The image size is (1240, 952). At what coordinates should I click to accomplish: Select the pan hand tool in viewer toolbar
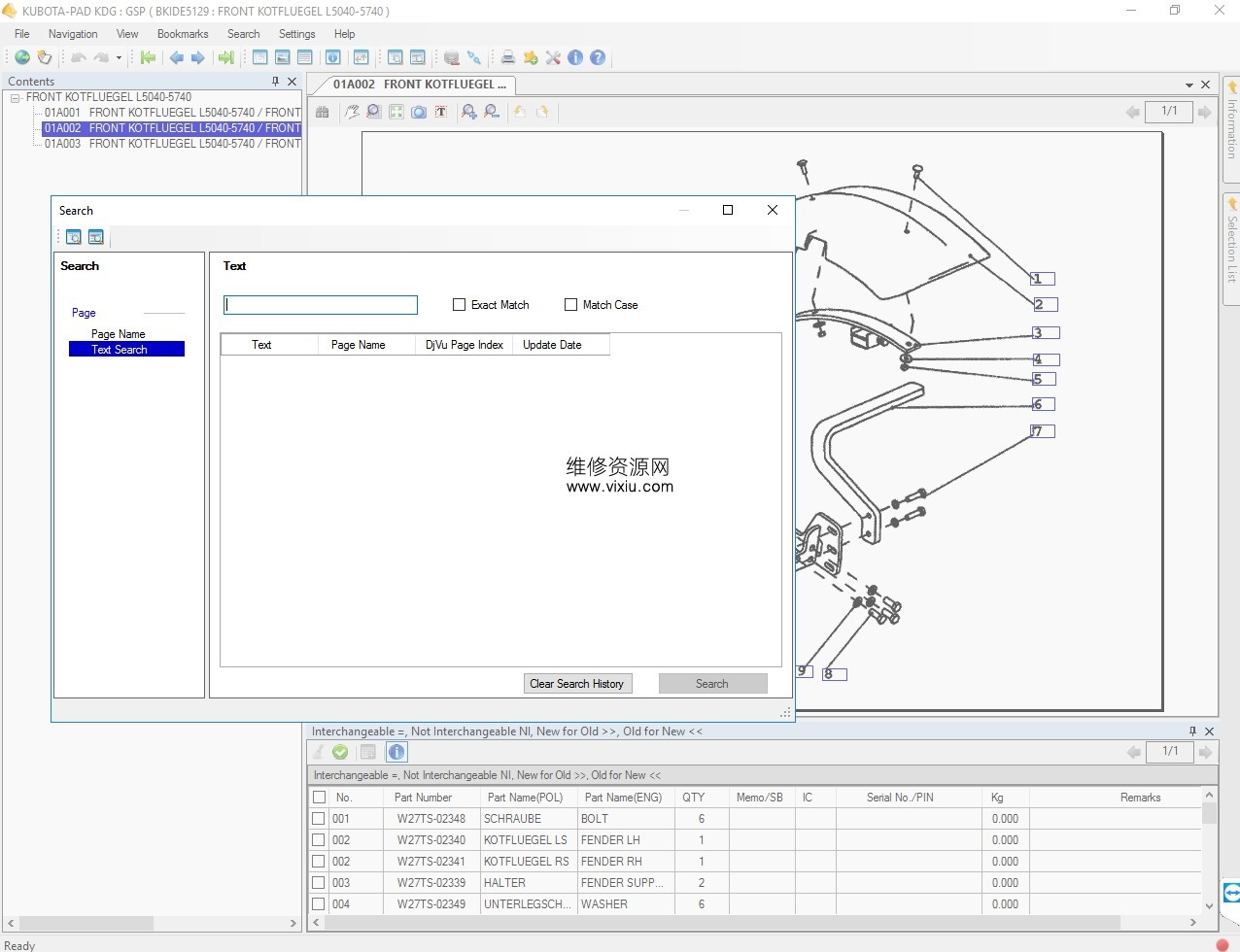pos(352,112)
